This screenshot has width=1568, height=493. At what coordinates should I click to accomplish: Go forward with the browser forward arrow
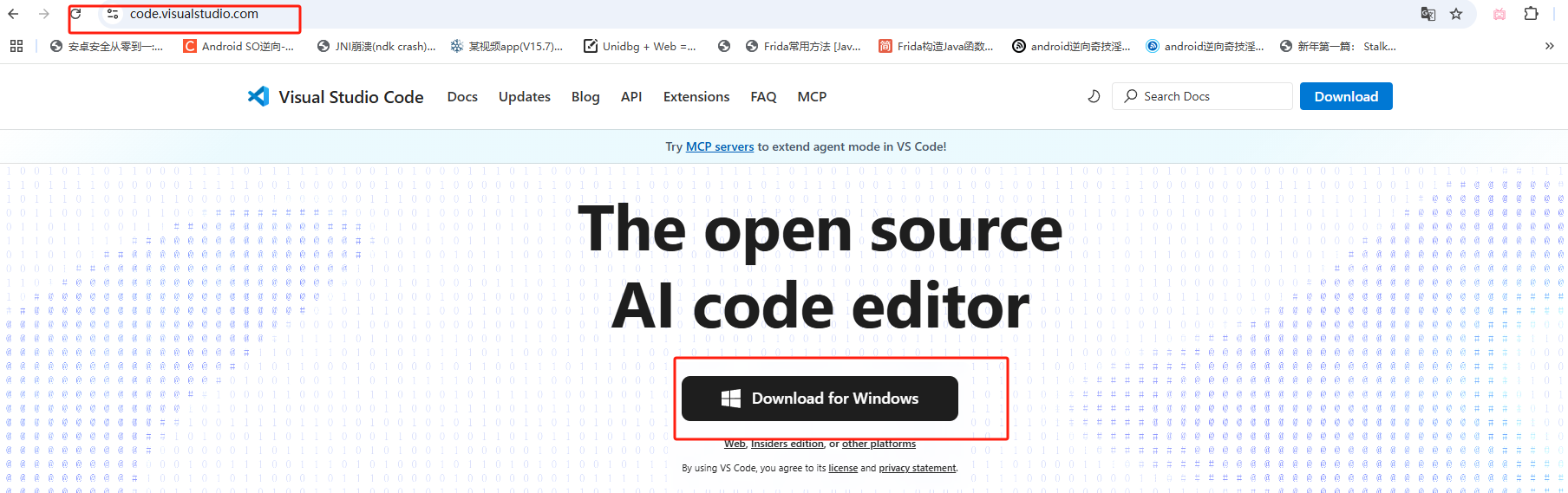pyautogui.click(x=44, y=14)
